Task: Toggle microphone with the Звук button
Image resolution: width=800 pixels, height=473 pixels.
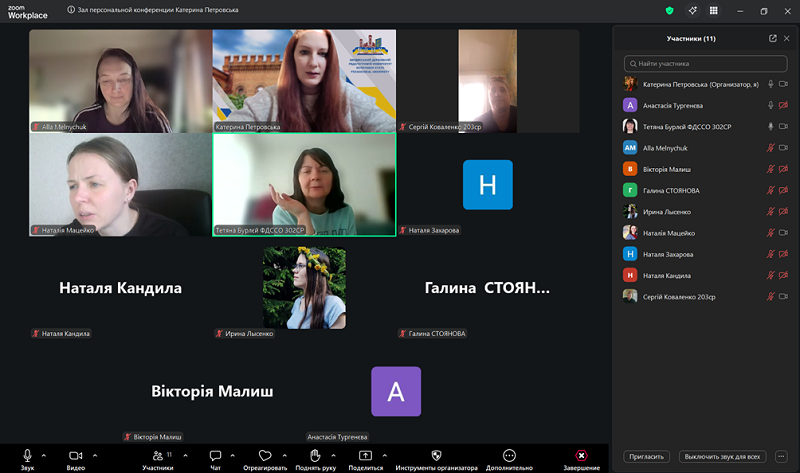Action: [x=27, y=458]
